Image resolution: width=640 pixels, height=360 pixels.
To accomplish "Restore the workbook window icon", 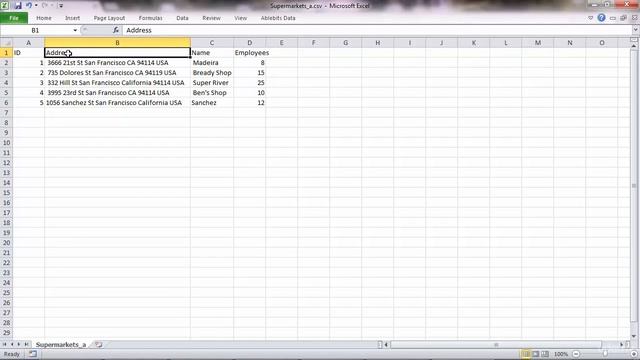I will pos(623,18).
